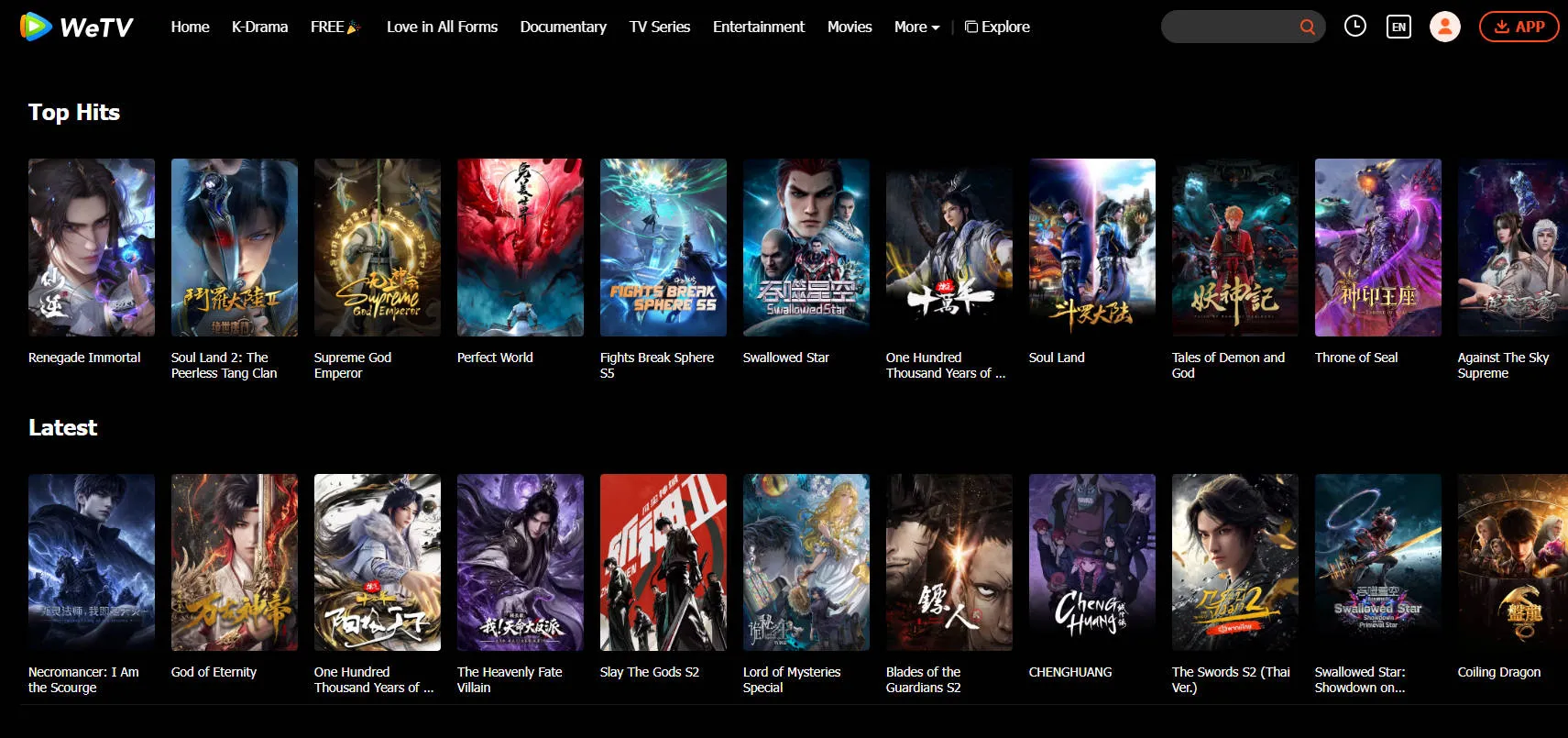This screenshot has width=1568, height=738.
Task: Click Necromancer: I Am the Scourge title
Action: (x=83, y=679)
